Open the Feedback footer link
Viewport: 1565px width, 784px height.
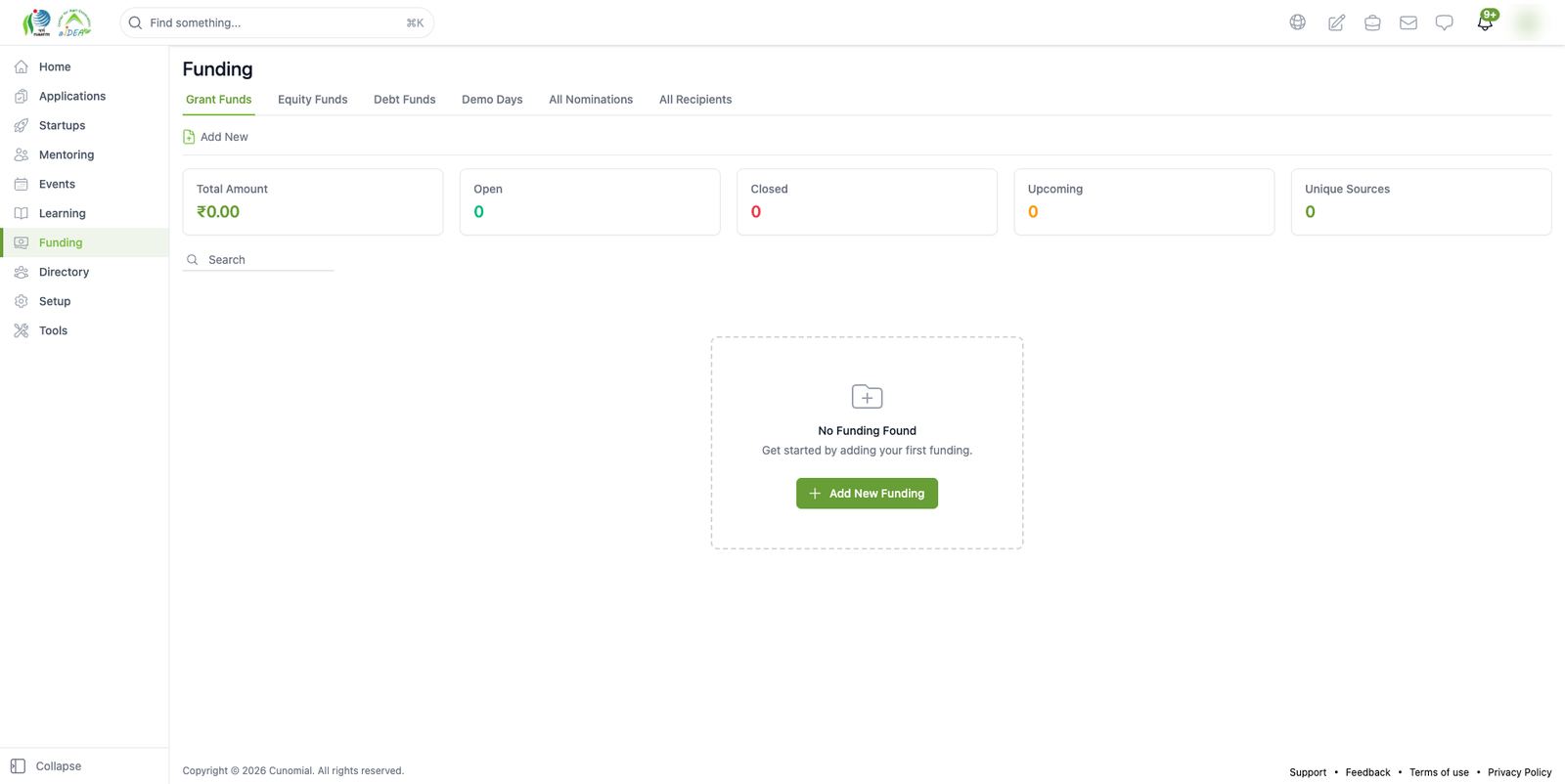(x=1367, y=772)
